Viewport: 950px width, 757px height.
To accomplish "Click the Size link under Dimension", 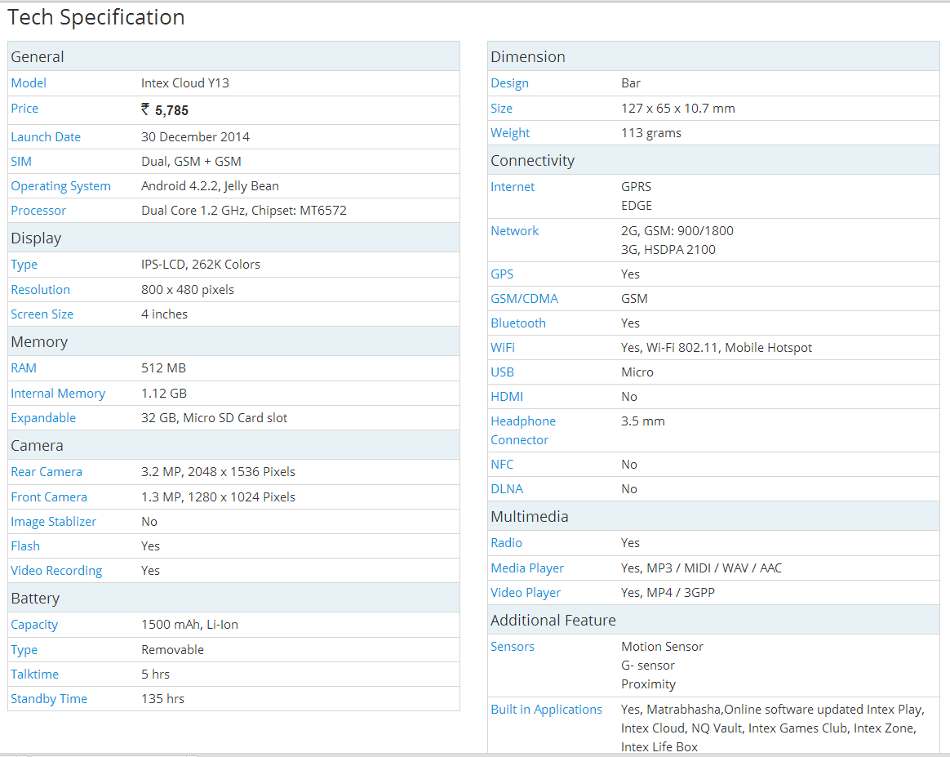I will pyautogui.click(x=501, y=108).
